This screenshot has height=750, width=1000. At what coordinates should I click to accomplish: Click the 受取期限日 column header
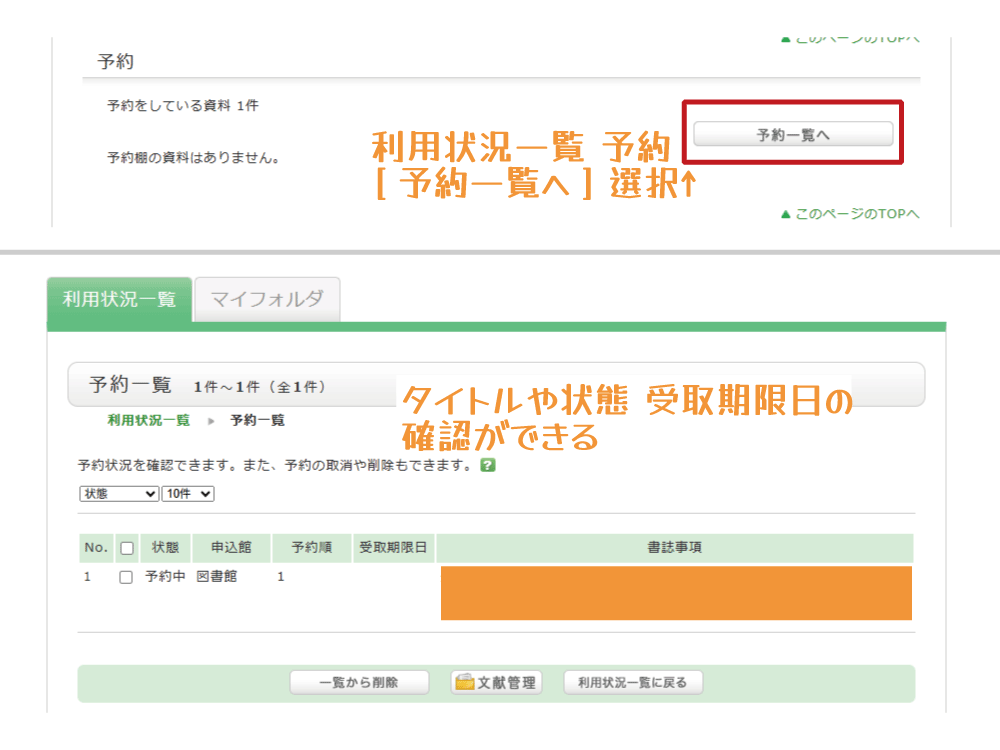[393, 548]
